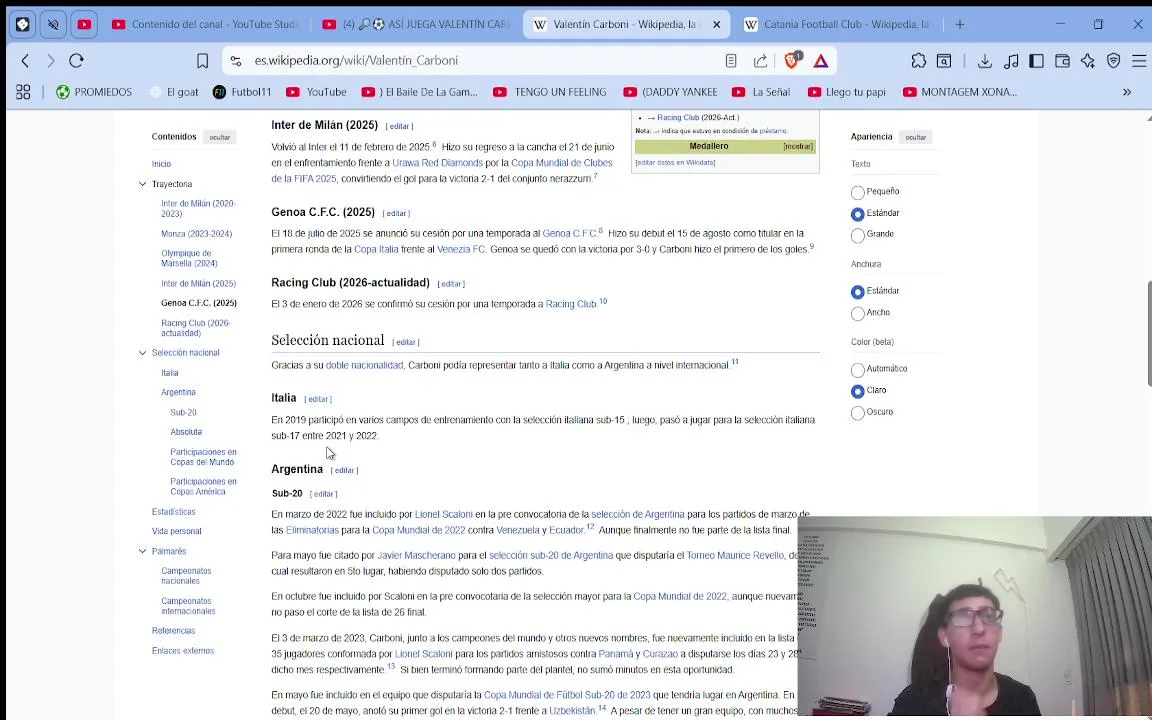This screenshot has width=1152, height=720.
Task: Close the Valentín Carboni tab
Action: point(716,24)
